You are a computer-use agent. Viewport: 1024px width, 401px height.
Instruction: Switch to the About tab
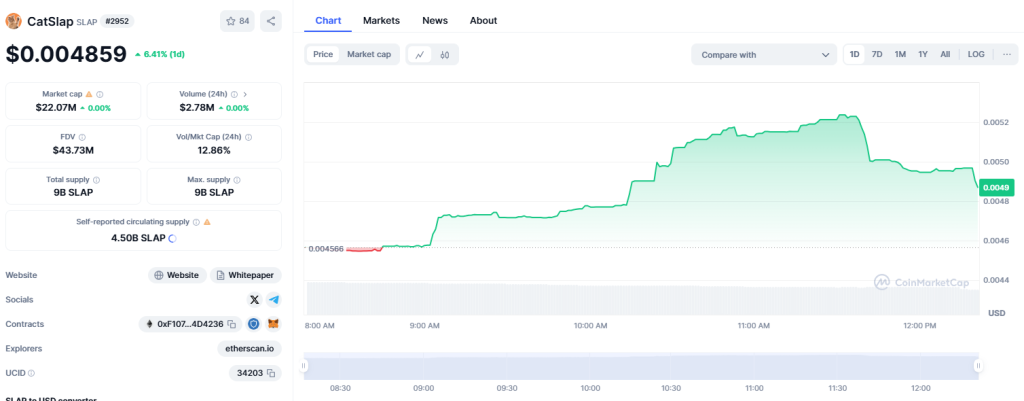coord(483,20)
